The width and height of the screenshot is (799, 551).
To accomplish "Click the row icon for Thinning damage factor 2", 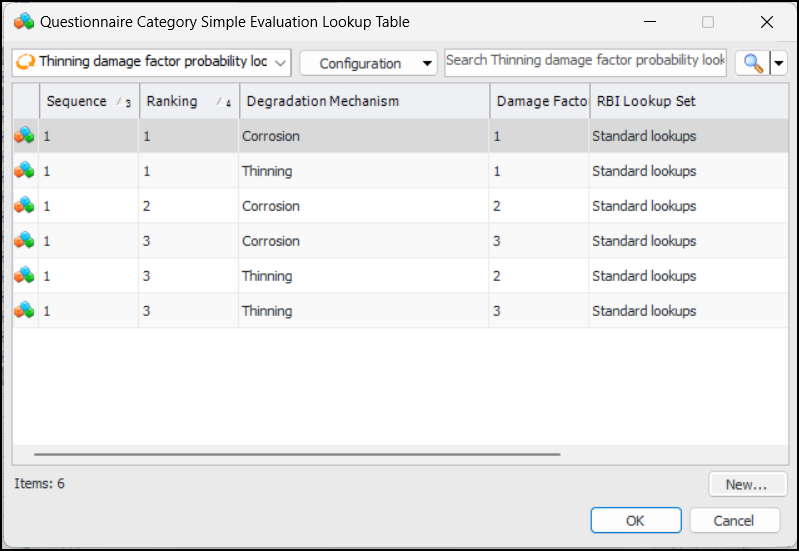I will pyautogui.click(x=24, y=276).
